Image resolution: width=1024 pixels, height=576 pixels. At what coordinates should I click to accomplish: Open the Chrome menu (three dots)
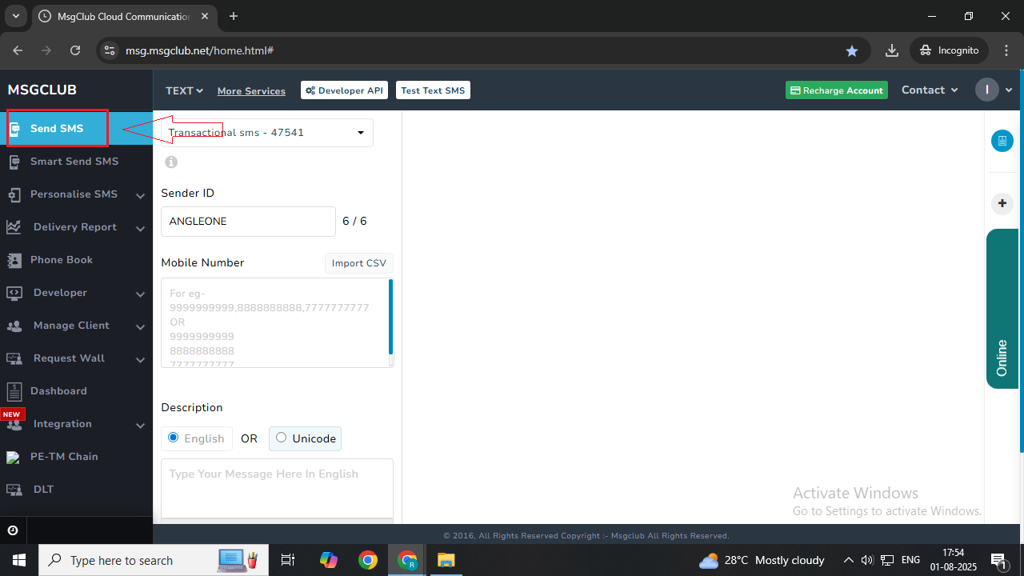(x=1006, y=50)
